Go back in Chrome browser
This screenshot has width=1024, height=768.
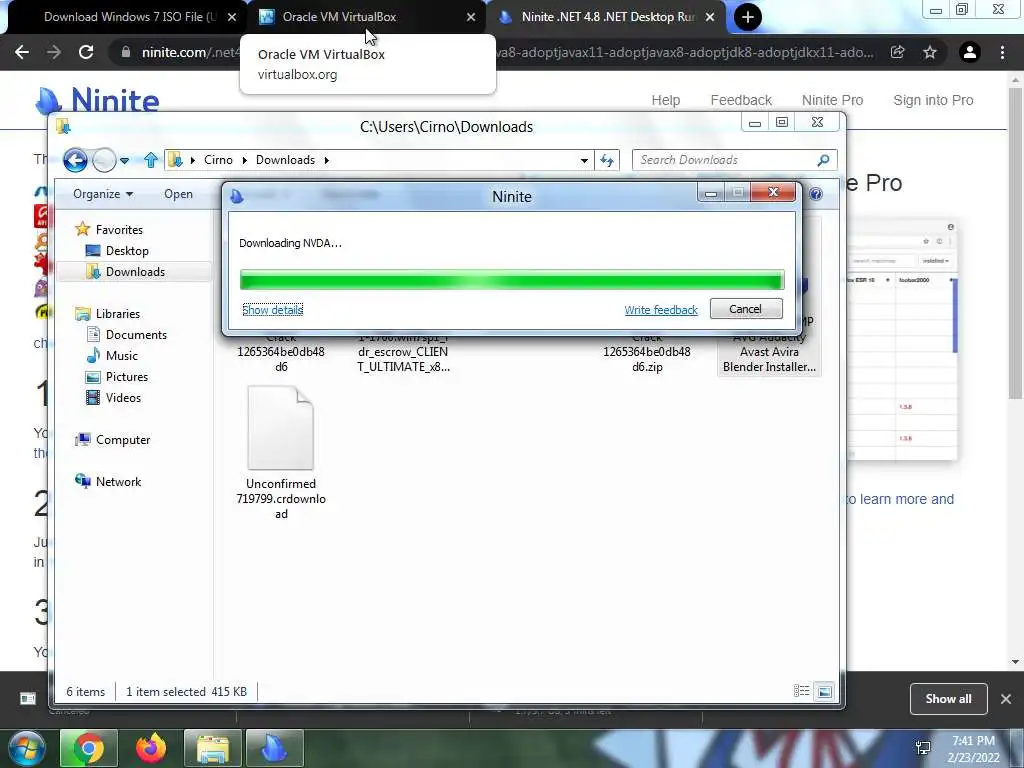coord(22,52)
